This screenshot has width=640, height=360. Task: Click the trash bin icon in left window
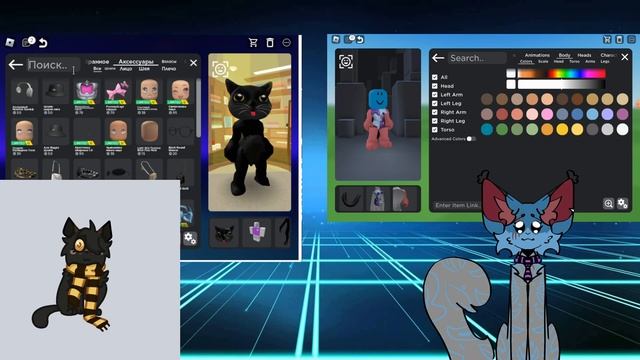[x=270, y=42]
